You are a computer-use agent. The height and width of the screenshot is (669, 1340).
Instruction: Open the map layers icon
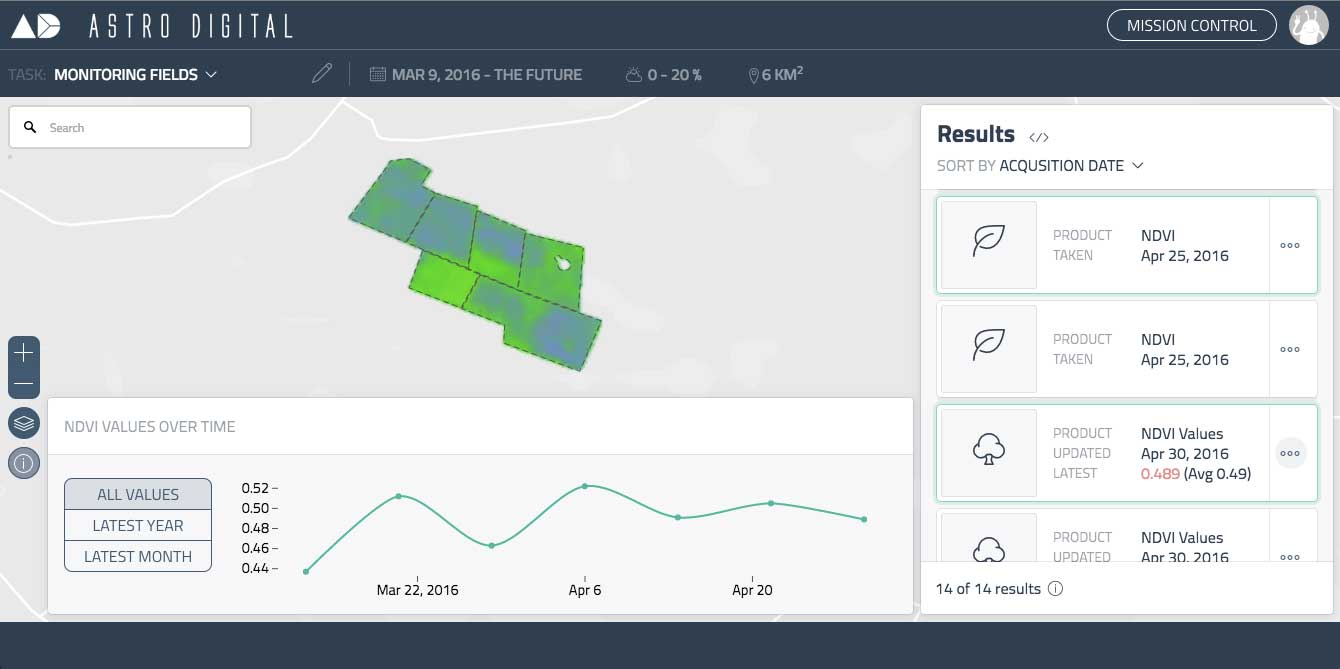24,423
